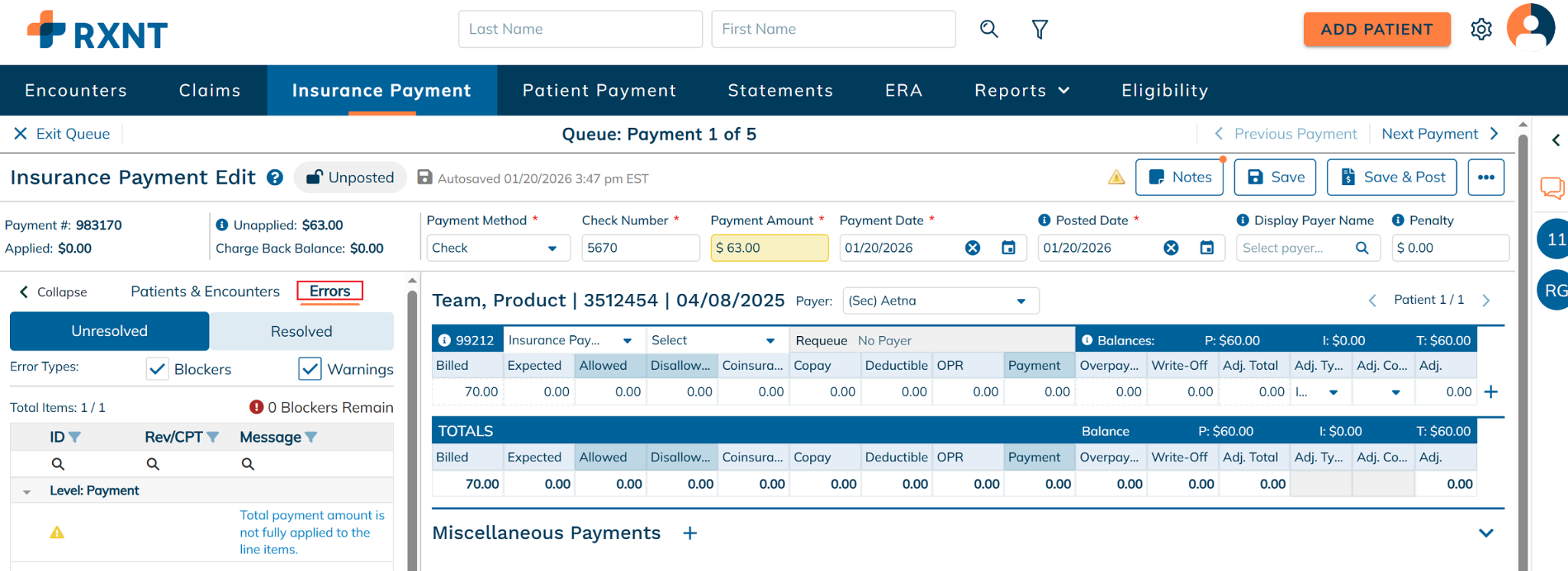Uncheck the Blockers error type

(x=158, y=369)
